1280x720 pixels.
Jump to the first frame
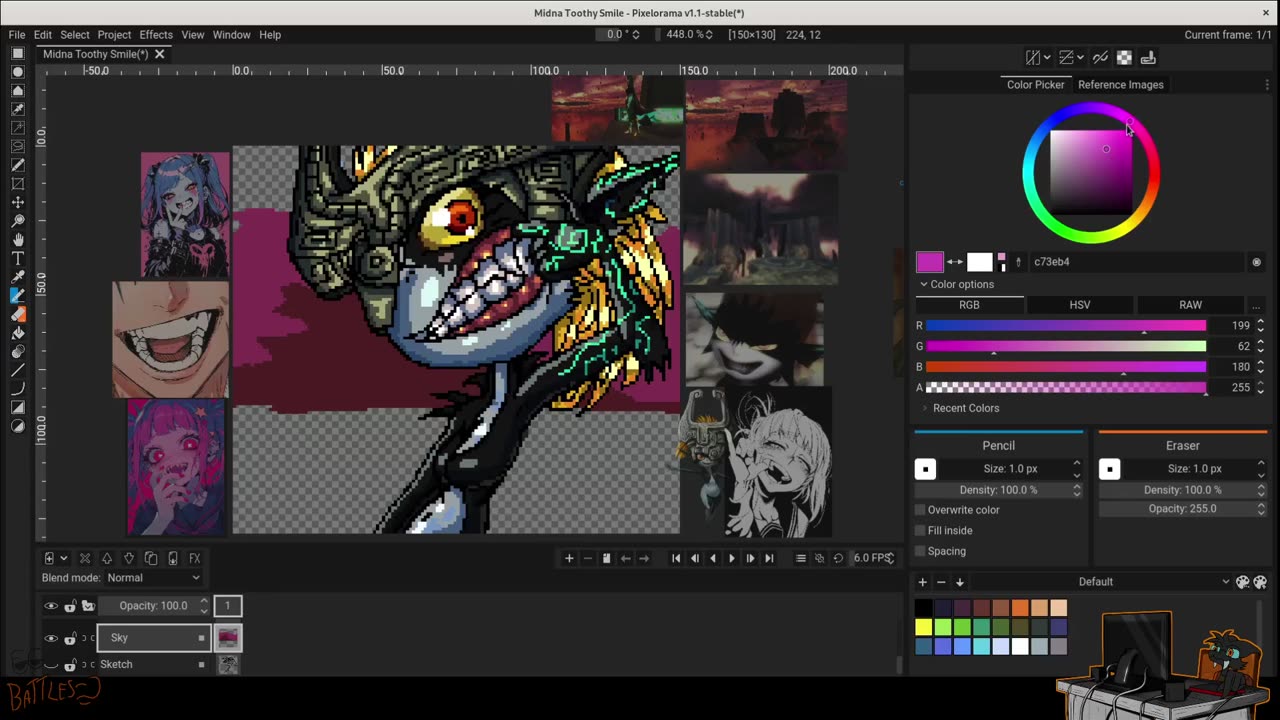(676, 558)
